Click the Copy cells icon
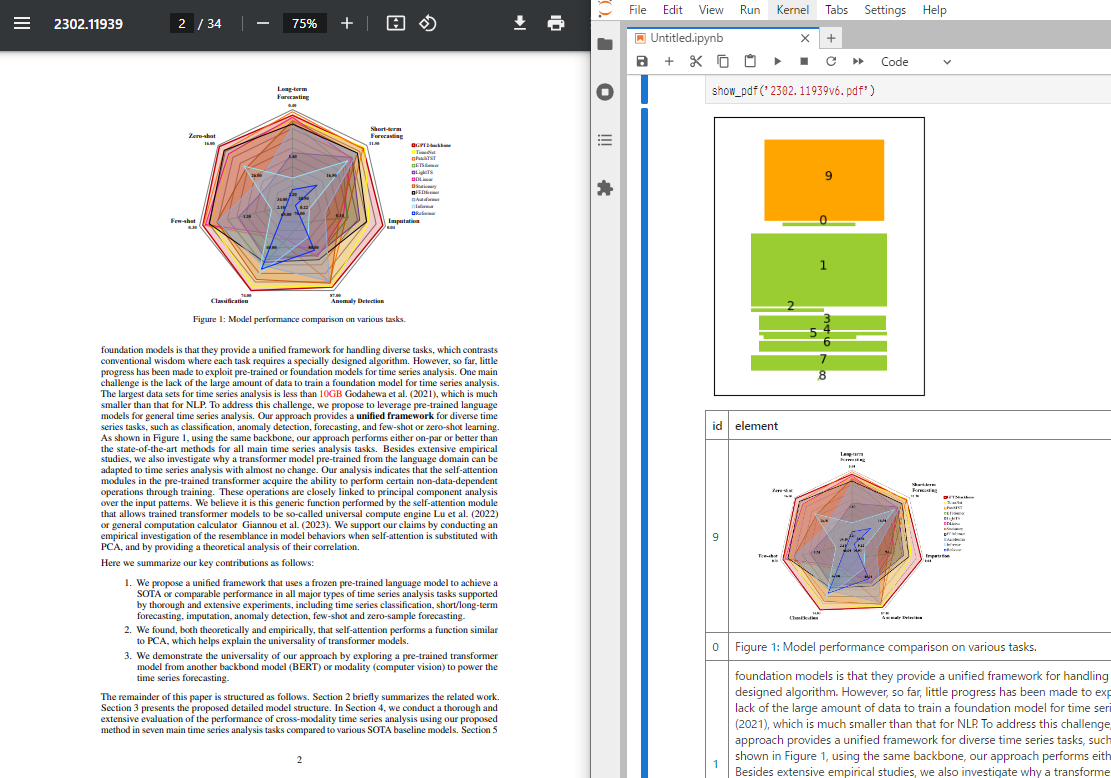This screenshot has width=1111, height=778. tap(722, 61)
